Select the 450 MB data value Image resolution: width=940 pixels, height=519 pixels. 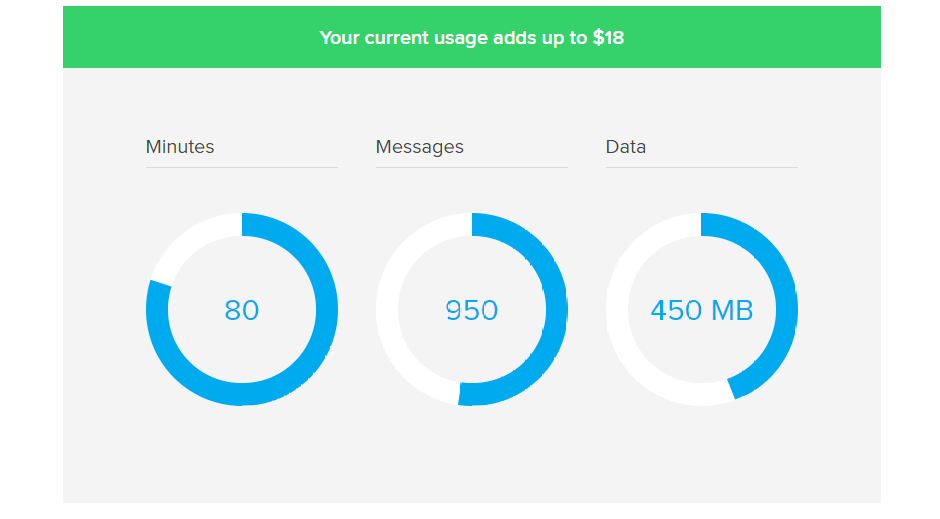click(x=702, y=310)
